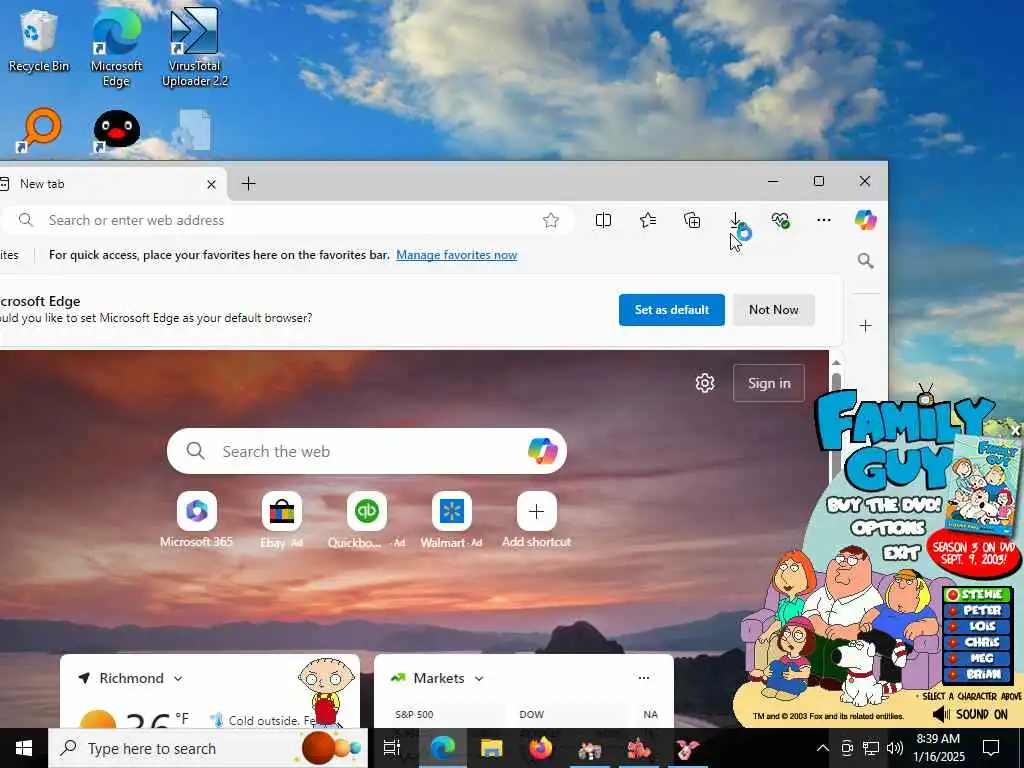Open the volume control in system tray
This screenshot has height=768, width=1024.
(895, 748)
